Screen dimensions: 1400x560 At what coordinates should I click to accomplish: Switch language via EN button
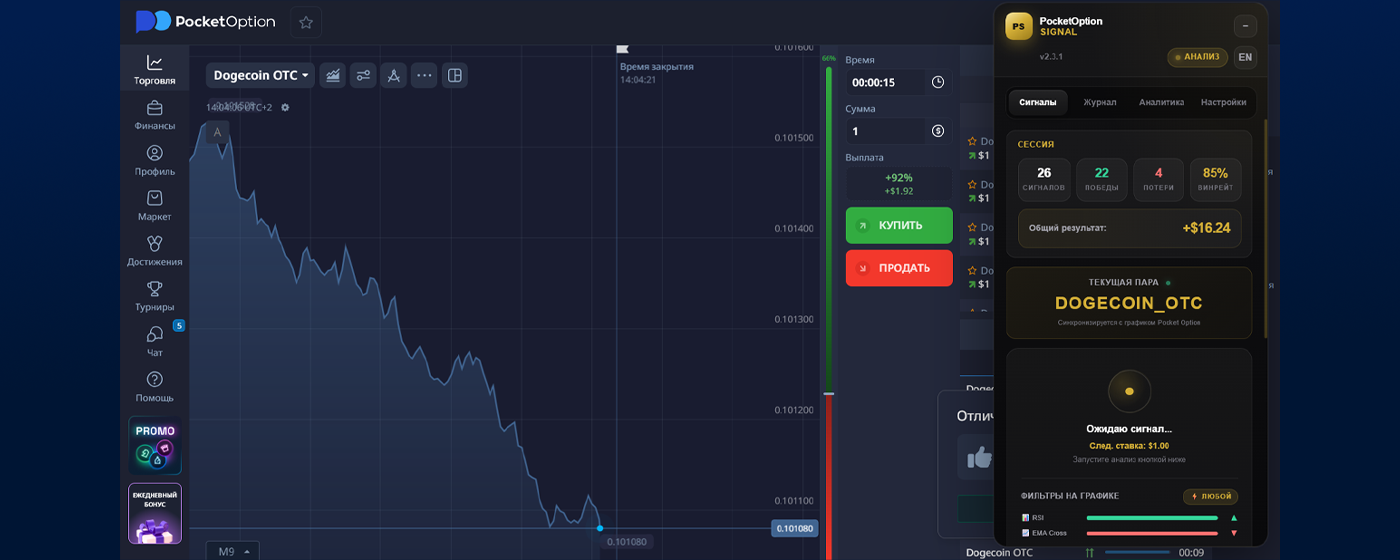pyautogui.click(x=1245, y=57)
